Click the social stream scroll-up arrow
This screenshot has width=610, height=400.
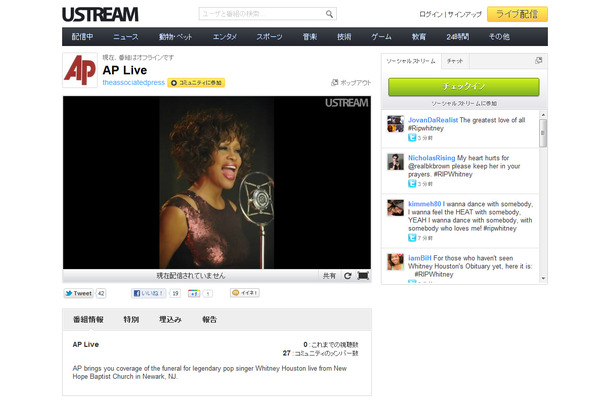point(543,115)
